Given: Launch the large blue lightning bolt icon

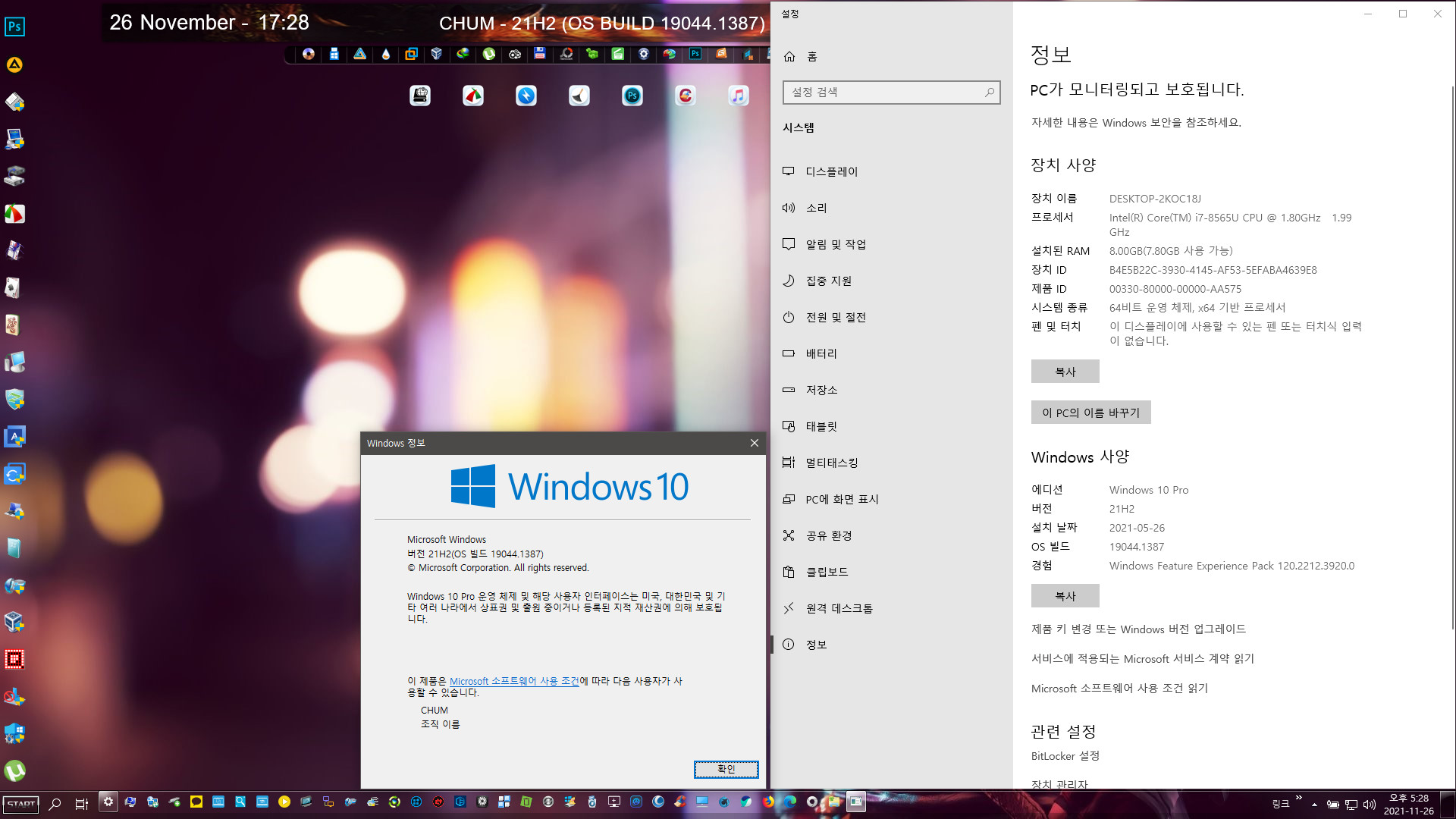Looking at the screenshot, I should coord(526,96).
